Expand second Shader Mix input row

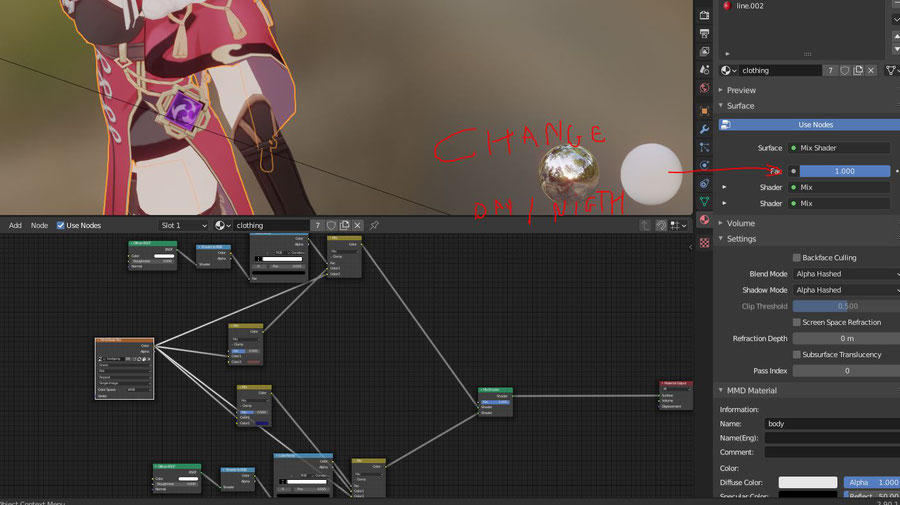pyautogui.click(x=724, y=203)
